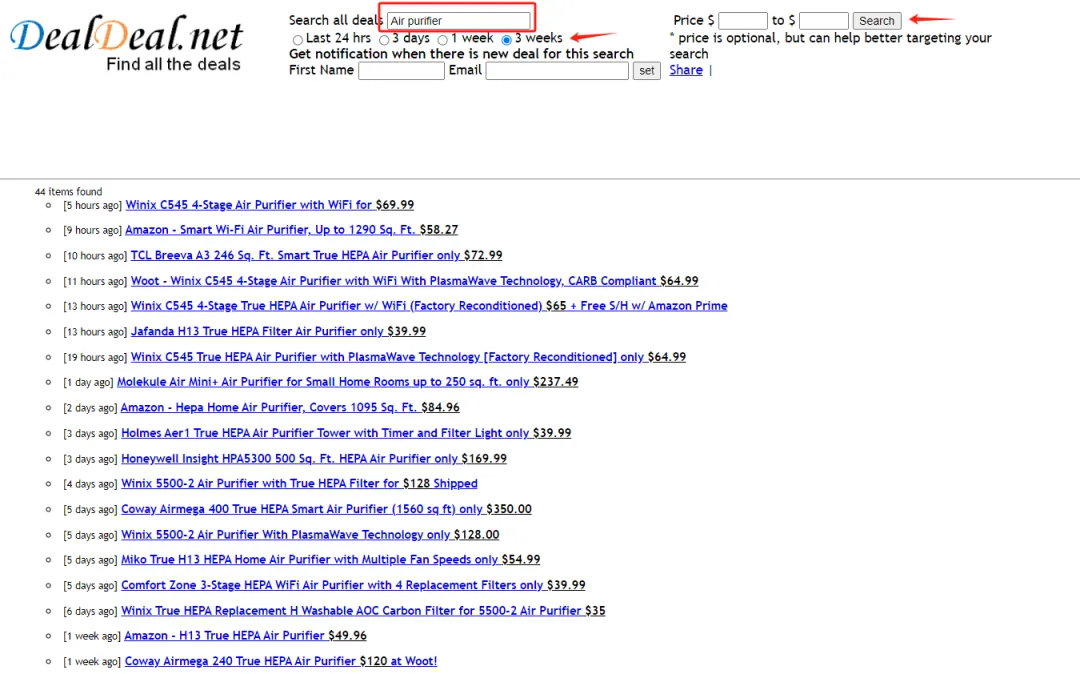Open Winix C545 $65 Amazon Prime deal
The image size is (1080, 674).
coord(429,306)
